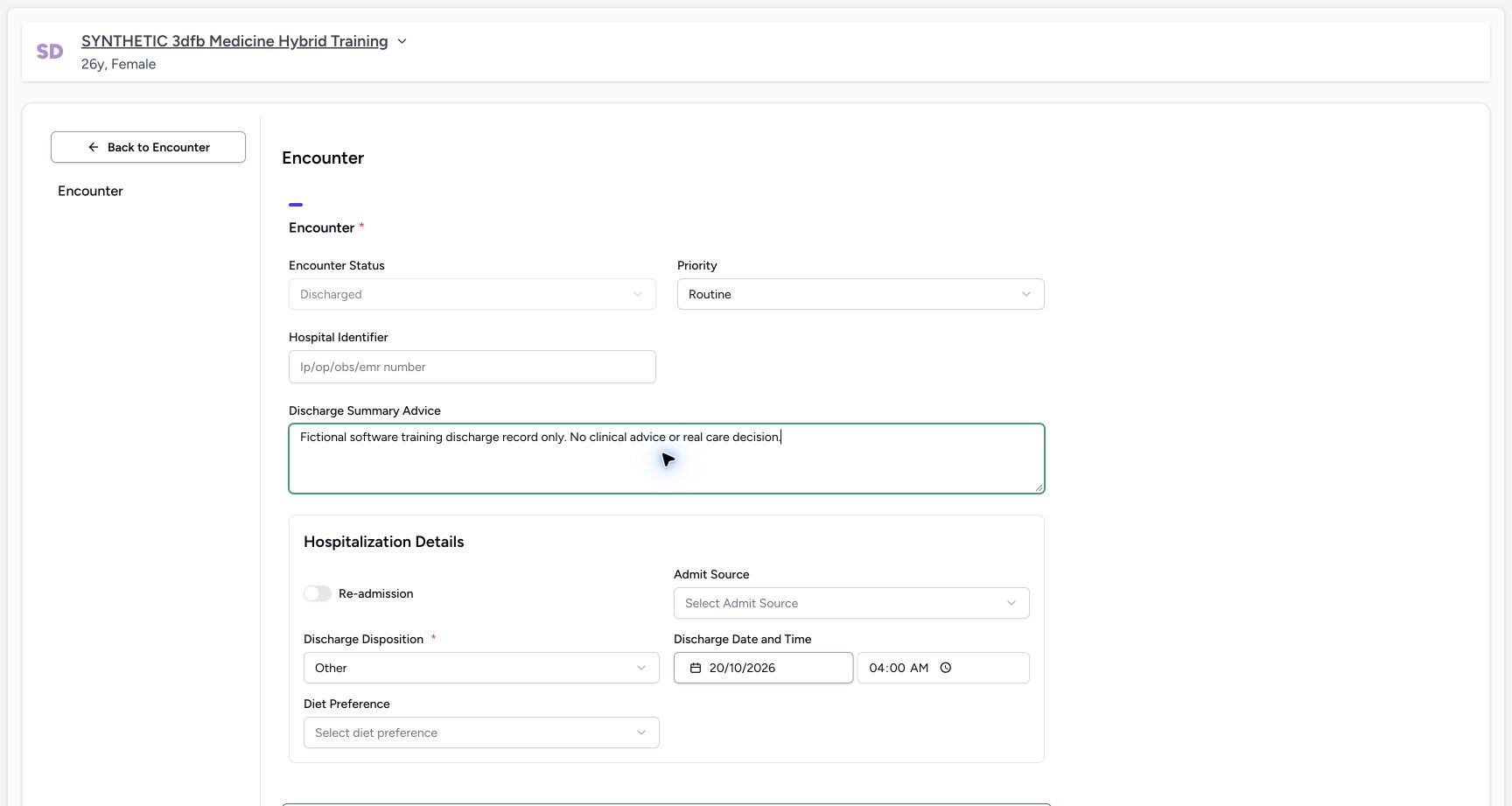Click the Admit Source label
The width and height of the screenshot is (1512, 806).
coord(711,574)
